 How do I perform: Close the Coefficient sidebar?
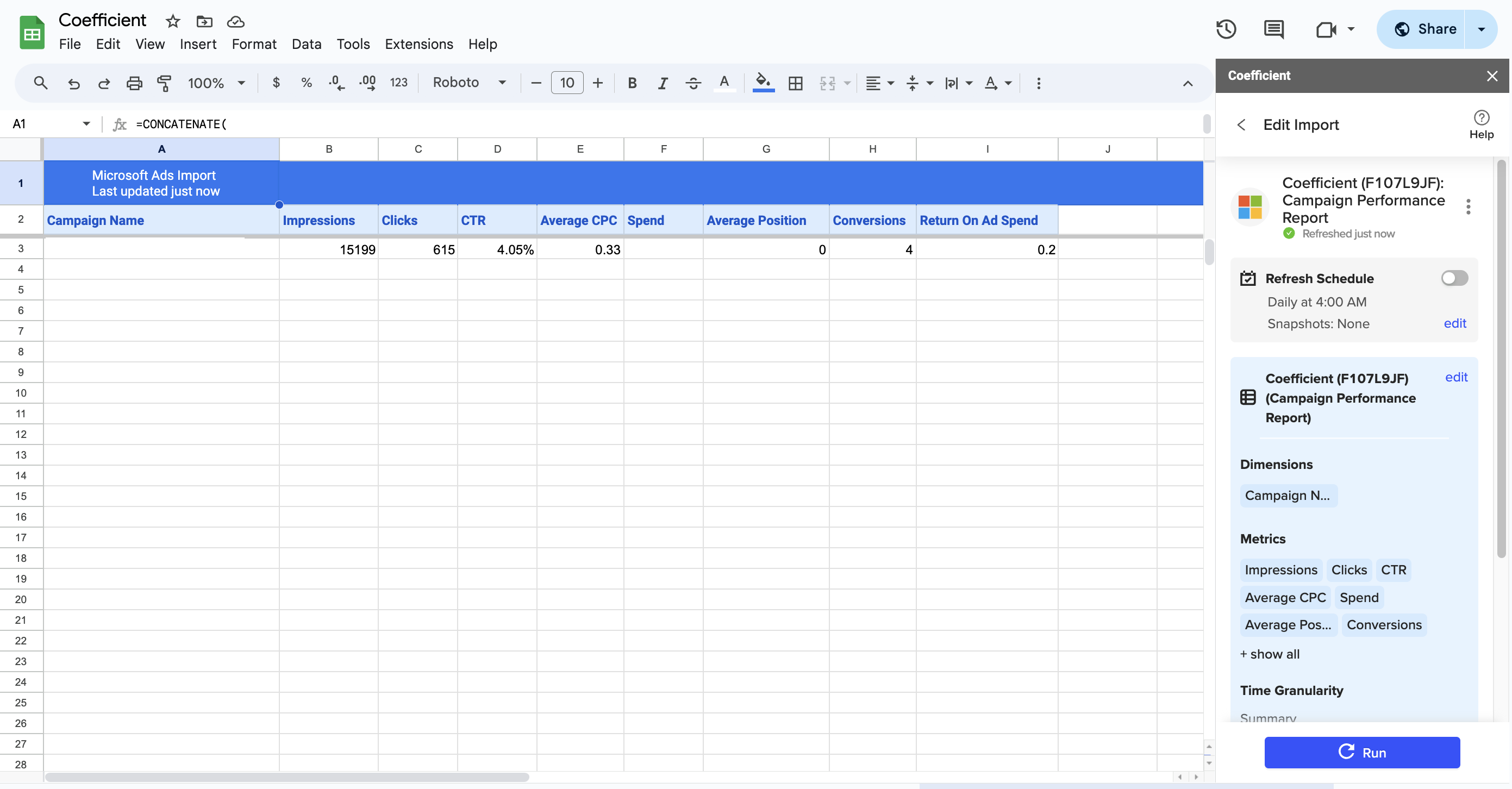pyautogui.click(x=1491, y=76)
